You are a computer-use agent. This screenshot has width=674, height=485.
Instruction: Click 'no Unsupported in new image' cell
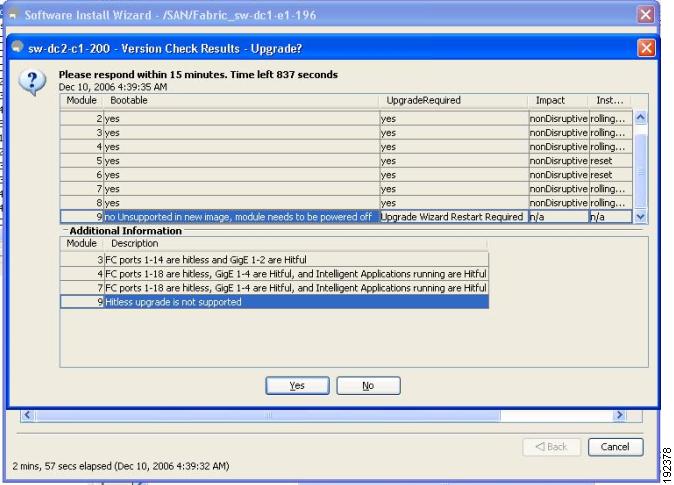point(242,216)
